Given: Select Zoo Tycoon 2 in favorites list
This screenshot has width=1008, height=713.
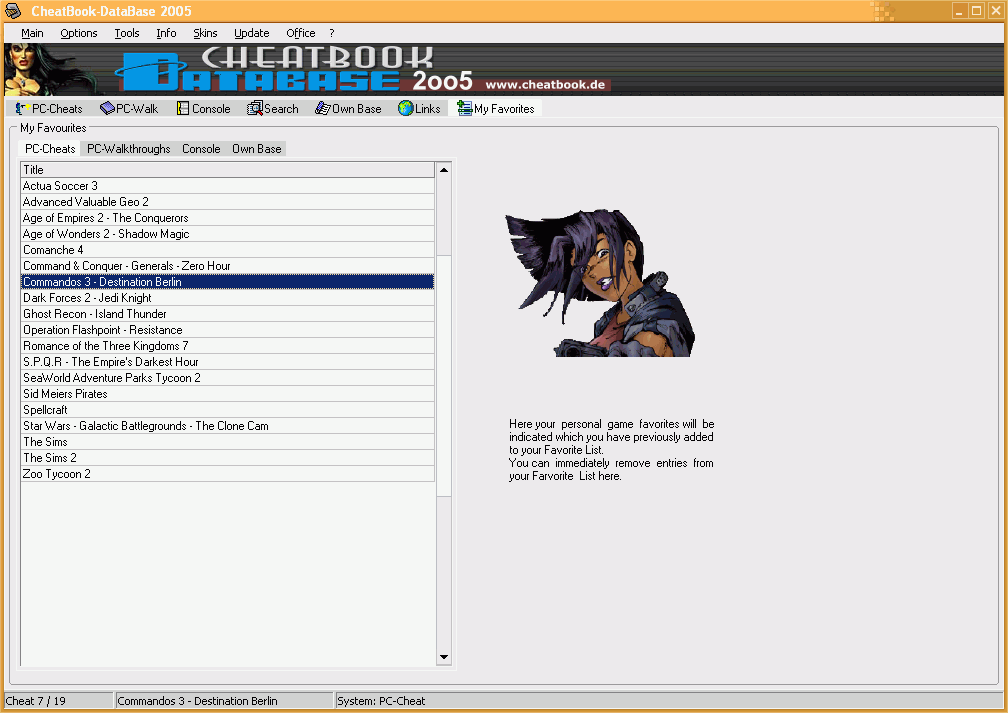Looking at the screenshot, I should 57,474.
